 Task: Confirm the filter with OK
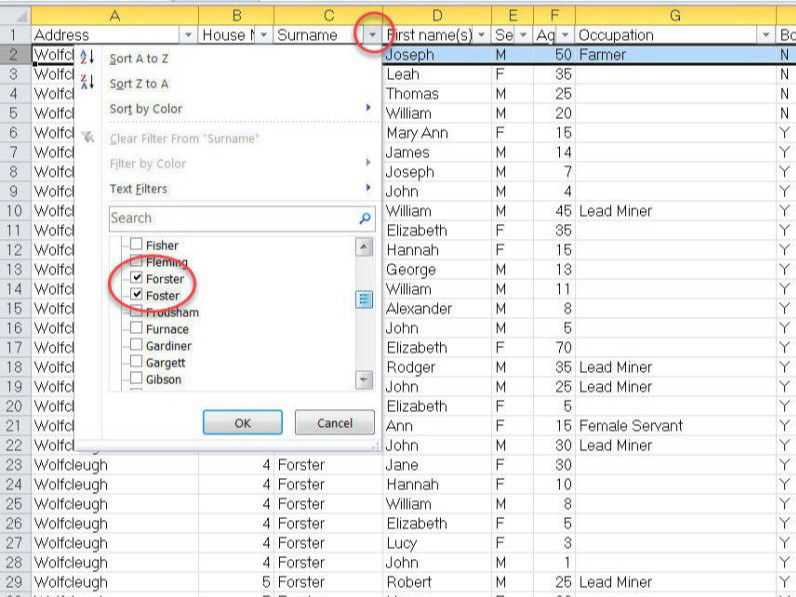243,423
